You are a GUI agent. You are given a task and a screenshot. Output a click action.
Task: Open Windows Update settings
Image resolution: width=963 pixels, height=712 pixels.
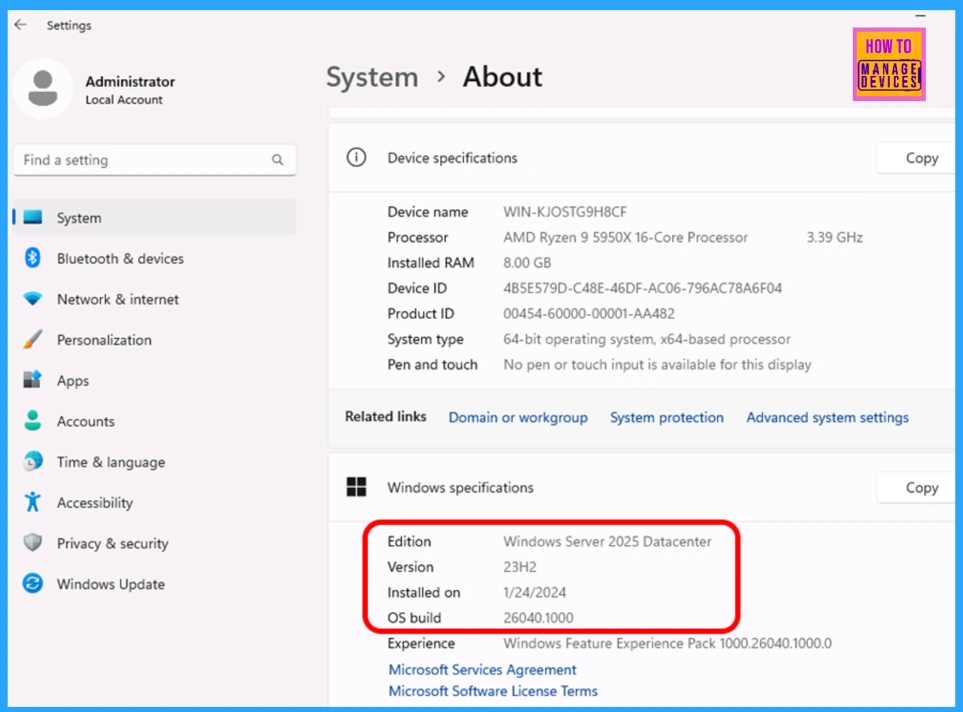click(x=155, y=583)
